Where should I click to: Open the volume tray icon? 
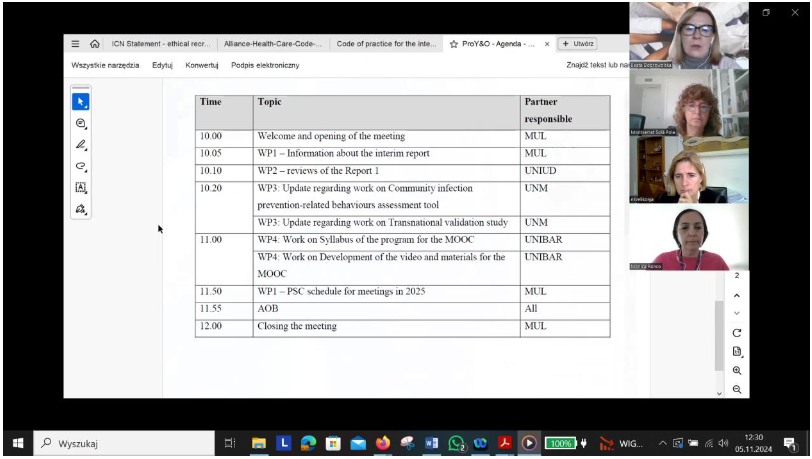(x=723, y=443)
